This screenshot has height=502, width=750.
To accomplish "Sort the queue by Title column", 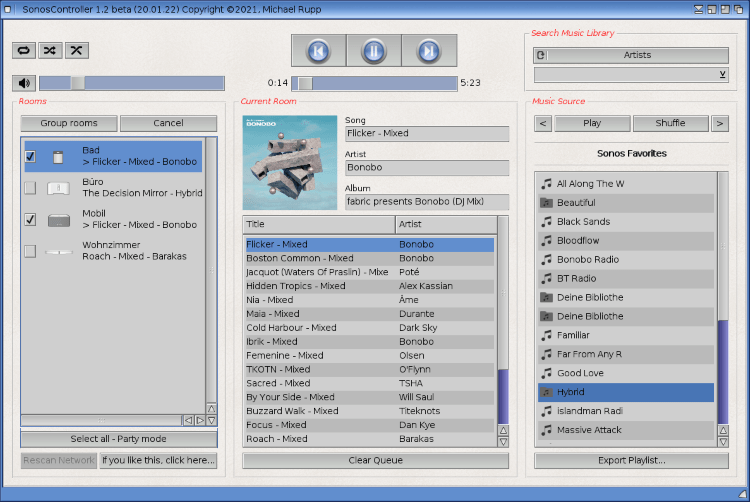I will point(318,225).
